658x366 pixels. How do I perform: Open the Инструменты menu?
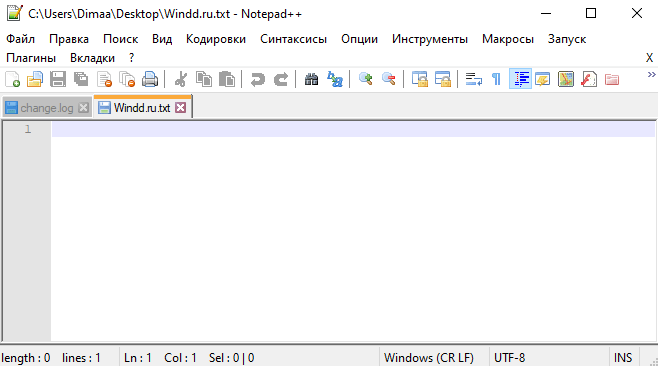[x=430, y=39]
